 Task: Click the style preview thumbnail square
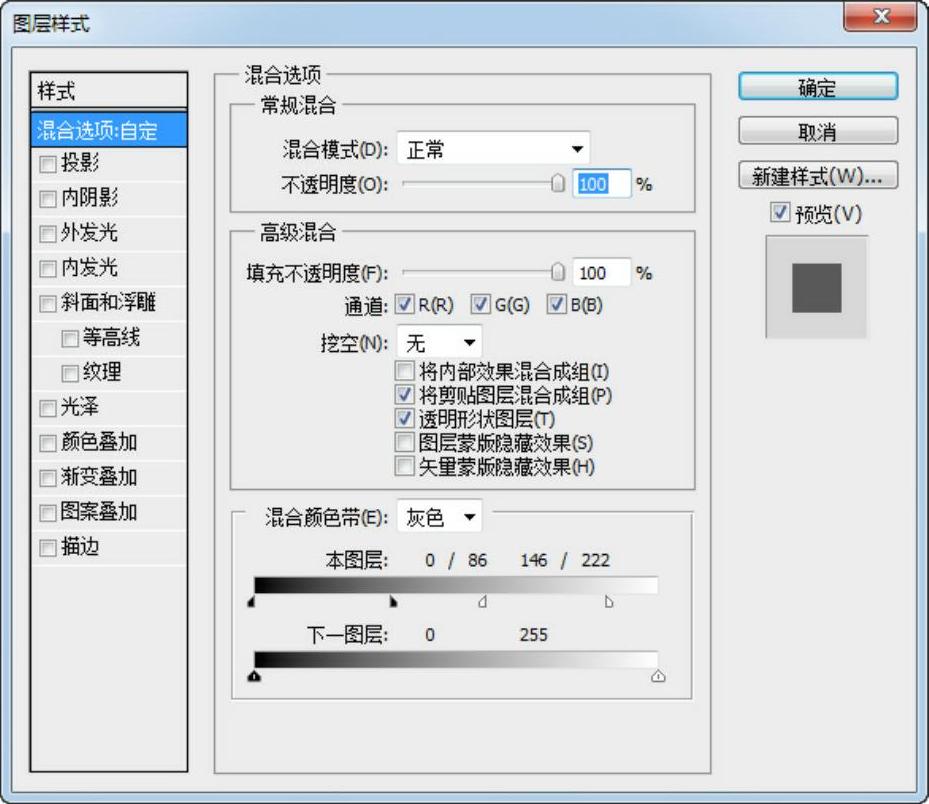click(816, 288)
